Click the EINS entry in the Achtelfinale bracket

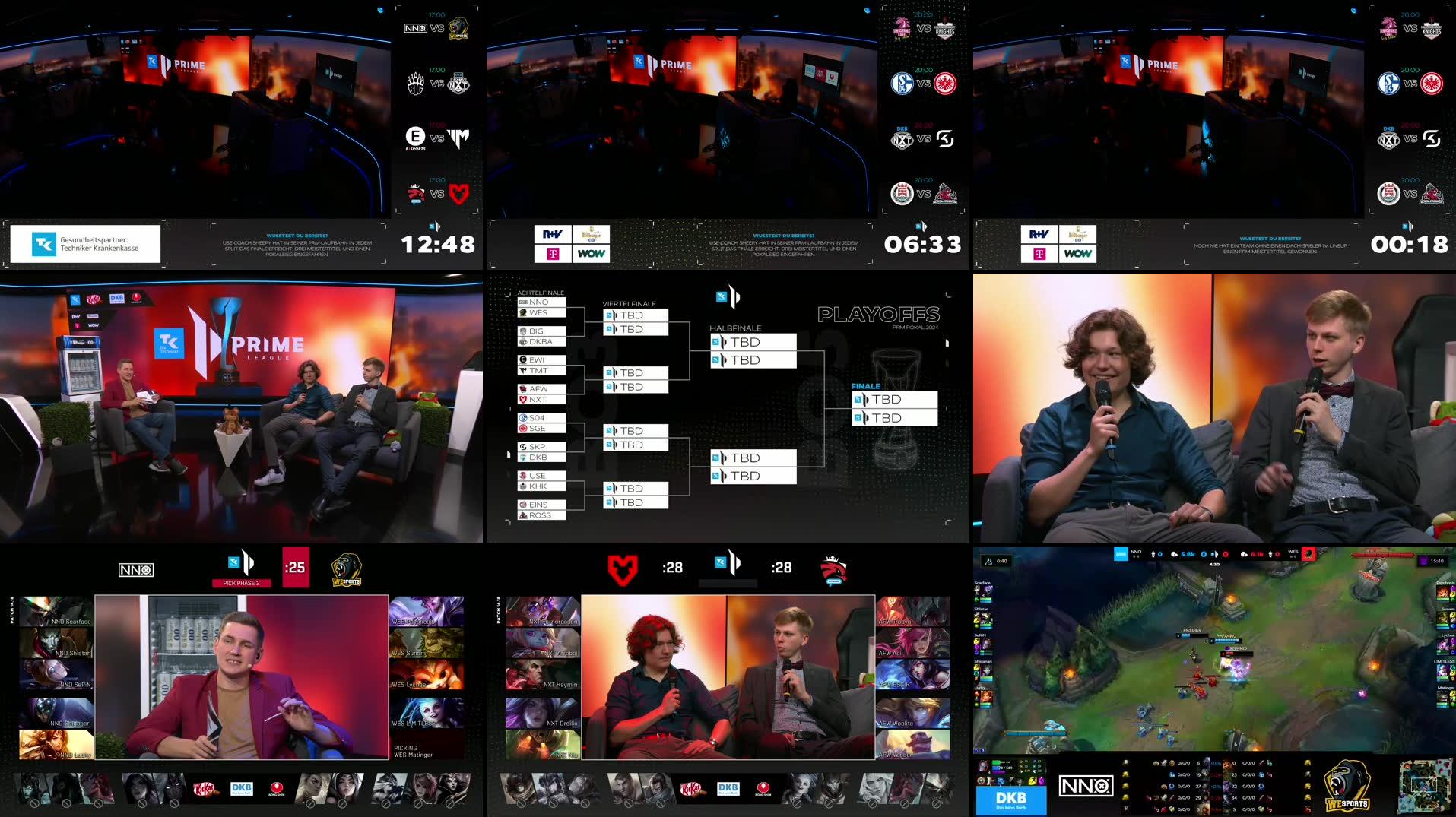tap(541, 505)
